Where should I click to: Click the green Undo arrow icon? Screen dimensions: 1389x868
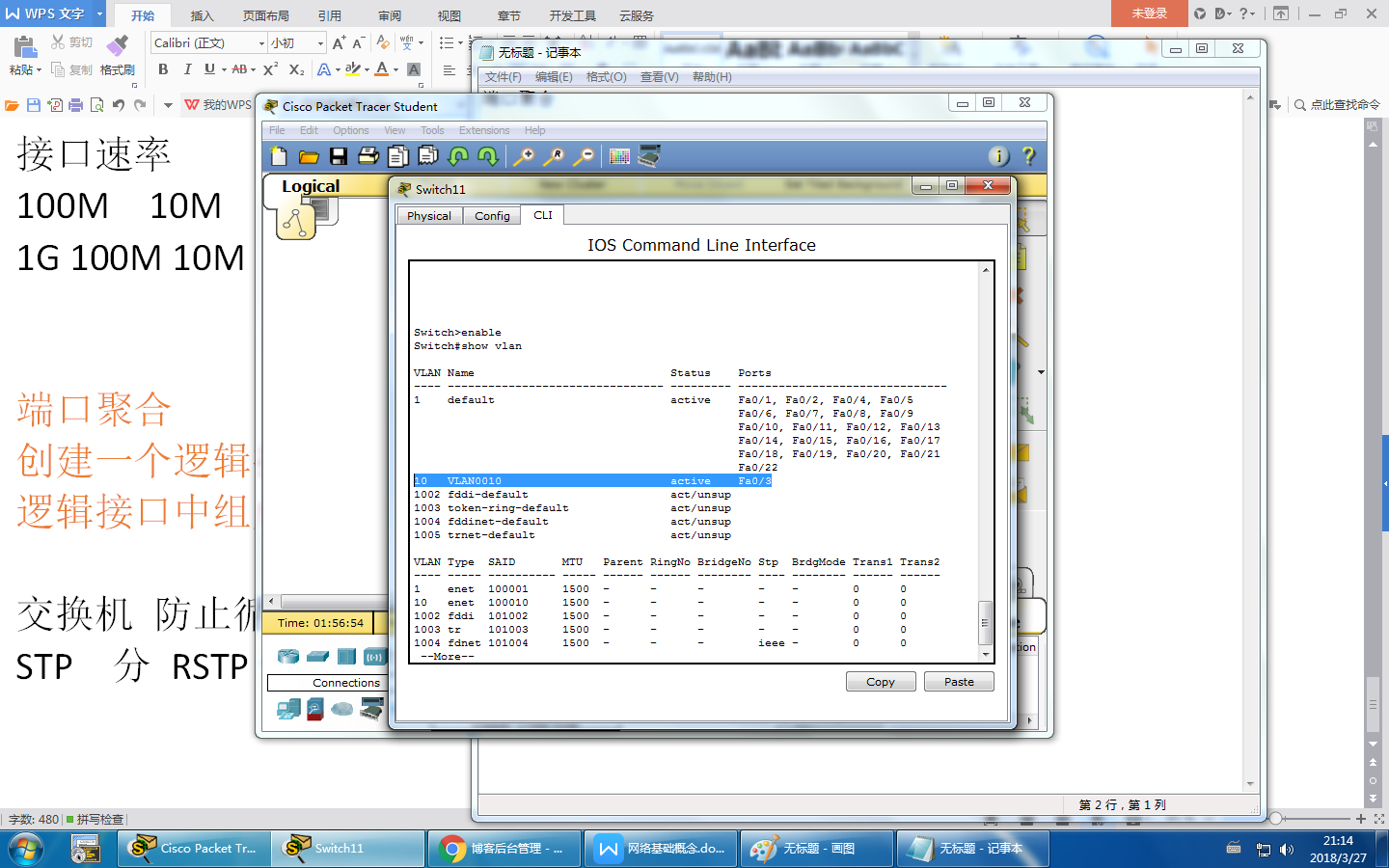(x=458, y=156)
